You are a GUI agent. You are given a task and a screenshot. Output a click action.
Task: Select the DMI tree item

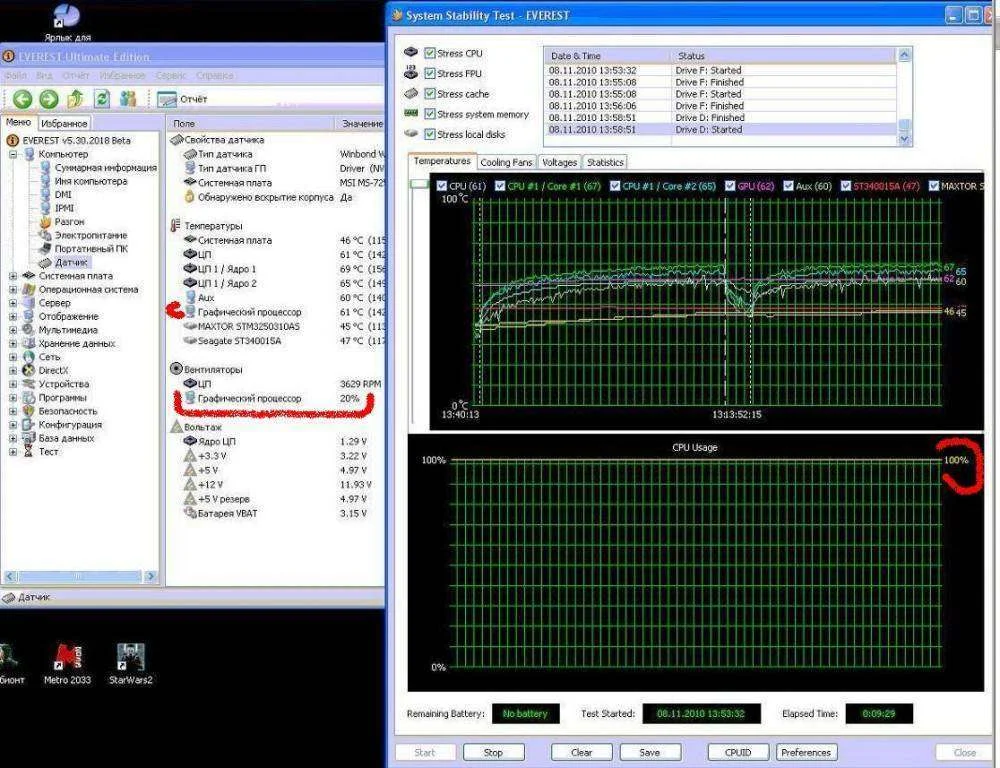[63, 195]
